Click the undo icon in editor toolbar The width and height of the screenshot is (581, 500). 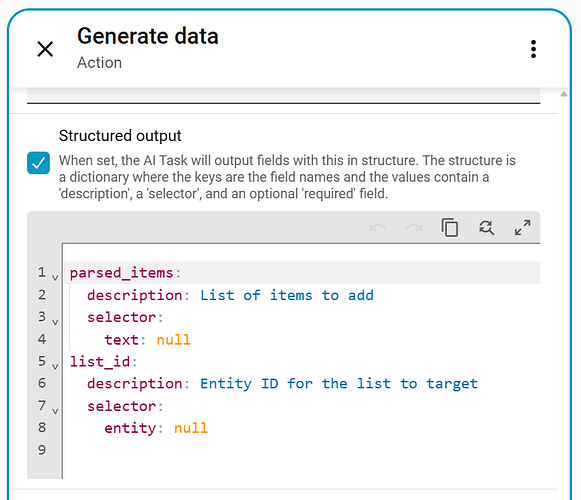tap(378, 227)
